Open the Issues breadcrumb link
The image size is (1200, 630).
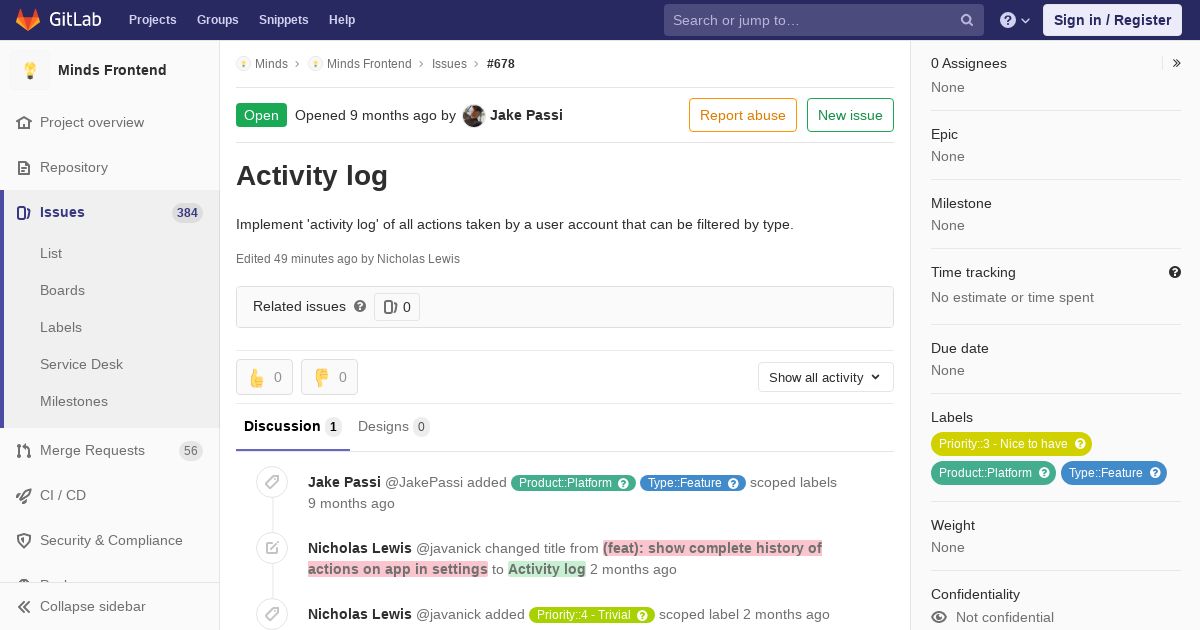tap(449, 64)
